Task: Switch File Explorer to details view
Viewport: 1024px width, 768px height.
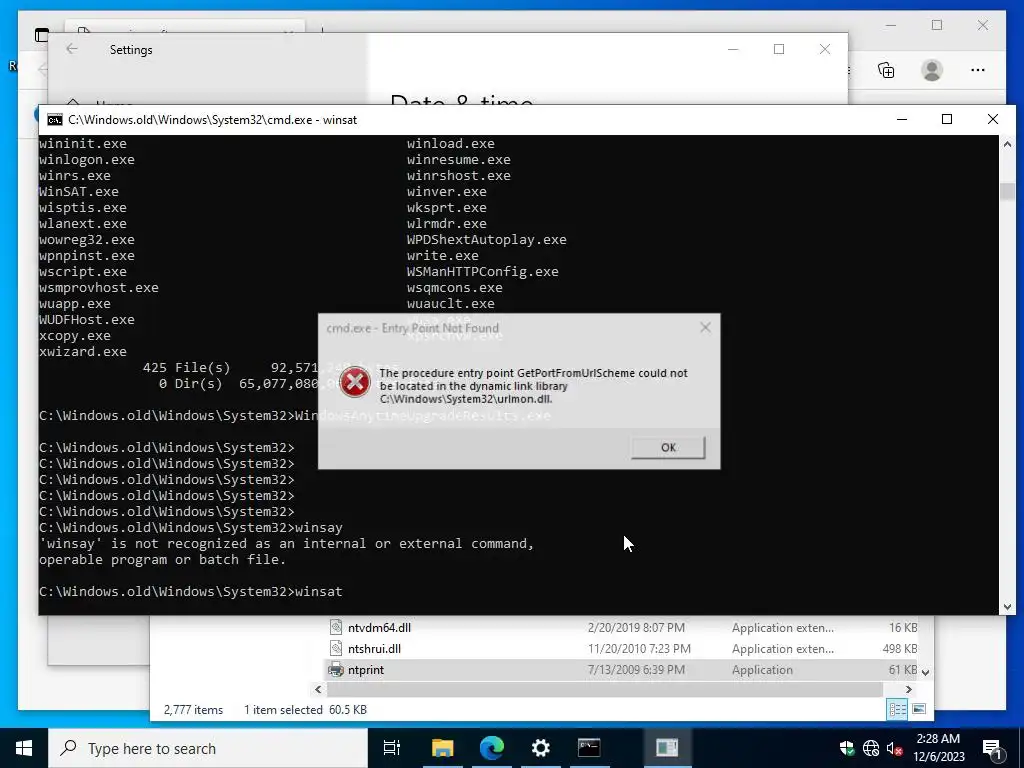Action: point(897,709)
